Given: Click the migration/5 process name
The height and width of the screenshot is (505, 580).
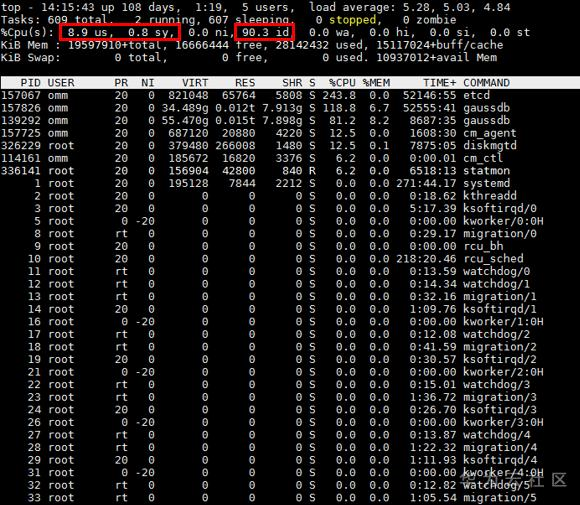Looking at the screenshot, I should [500, 498].
